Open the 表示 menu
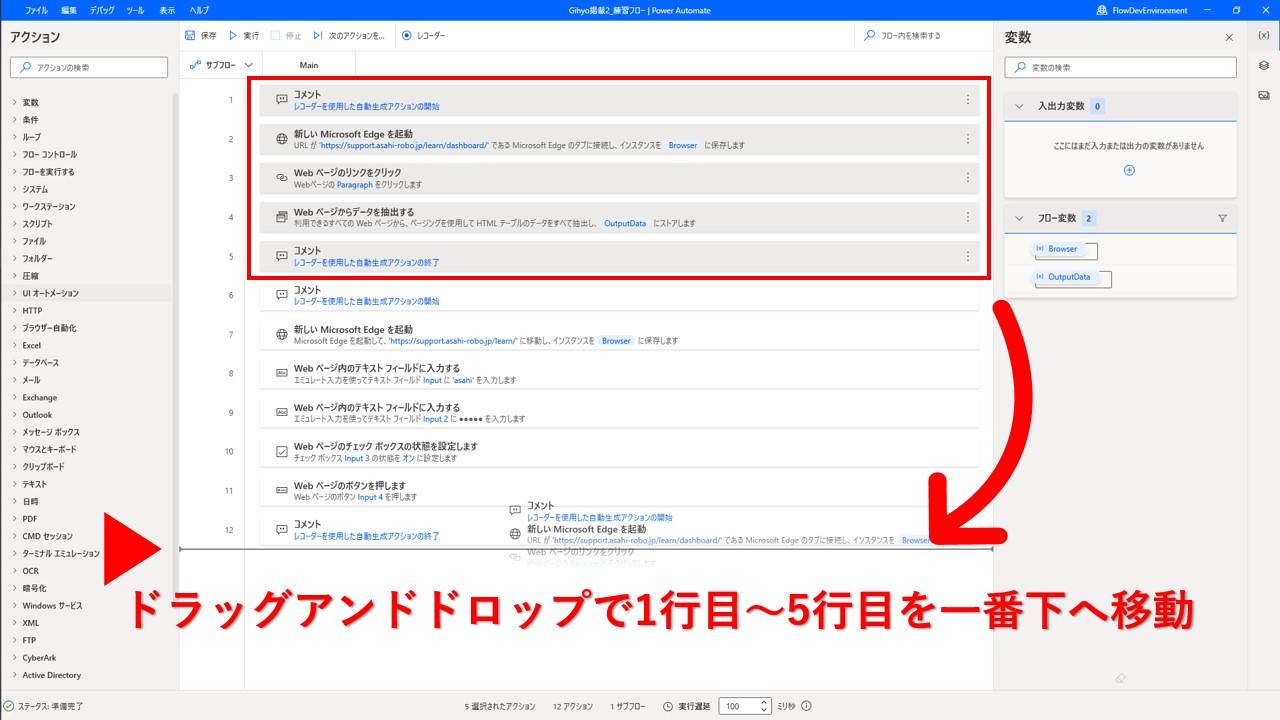Viewport: 1280px width, 720px height. [x=166, y=10]
